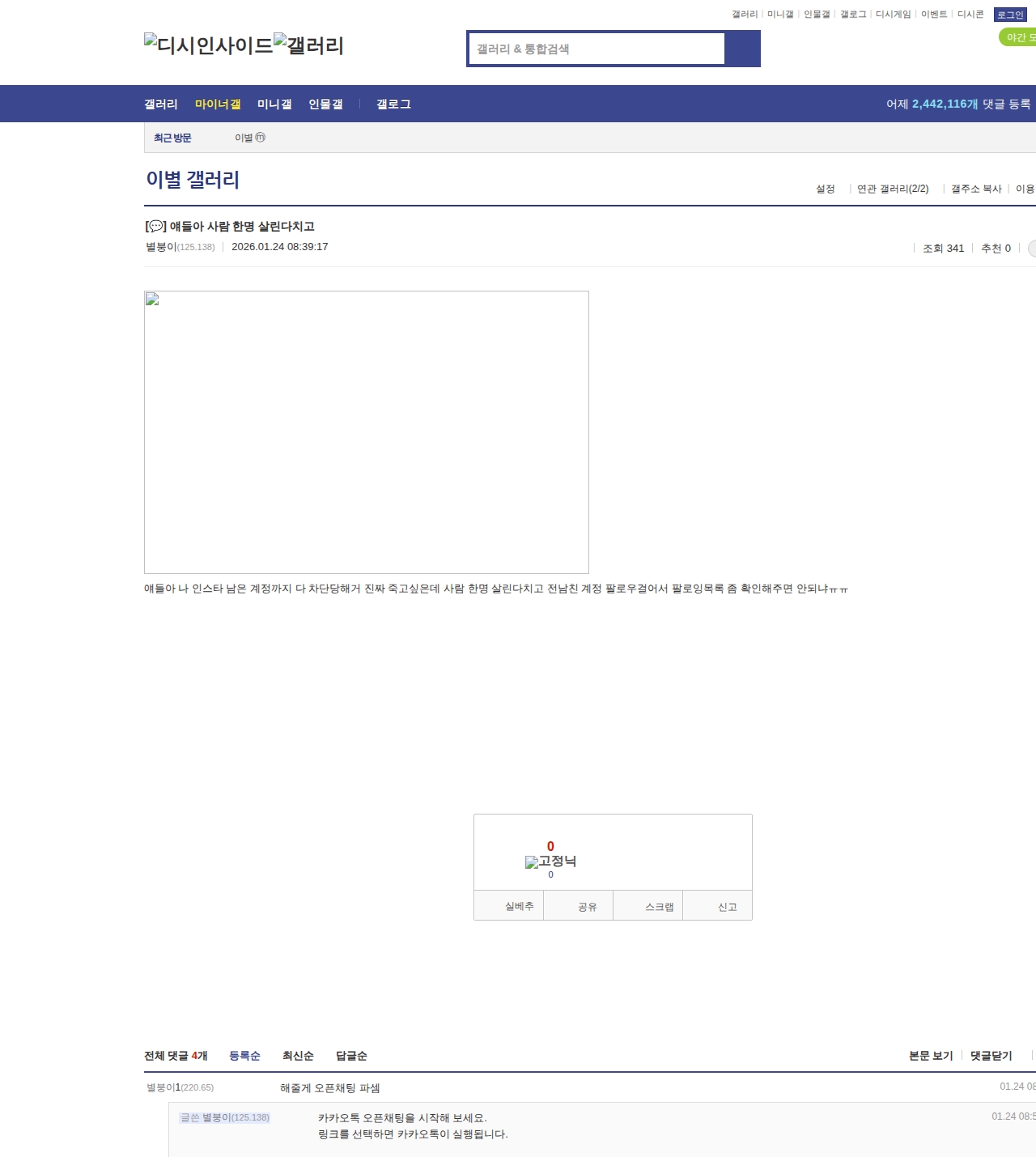Sort comments by 등록순
1036x1157 pixels.
pyautogui.click(x=244, y=1056)
